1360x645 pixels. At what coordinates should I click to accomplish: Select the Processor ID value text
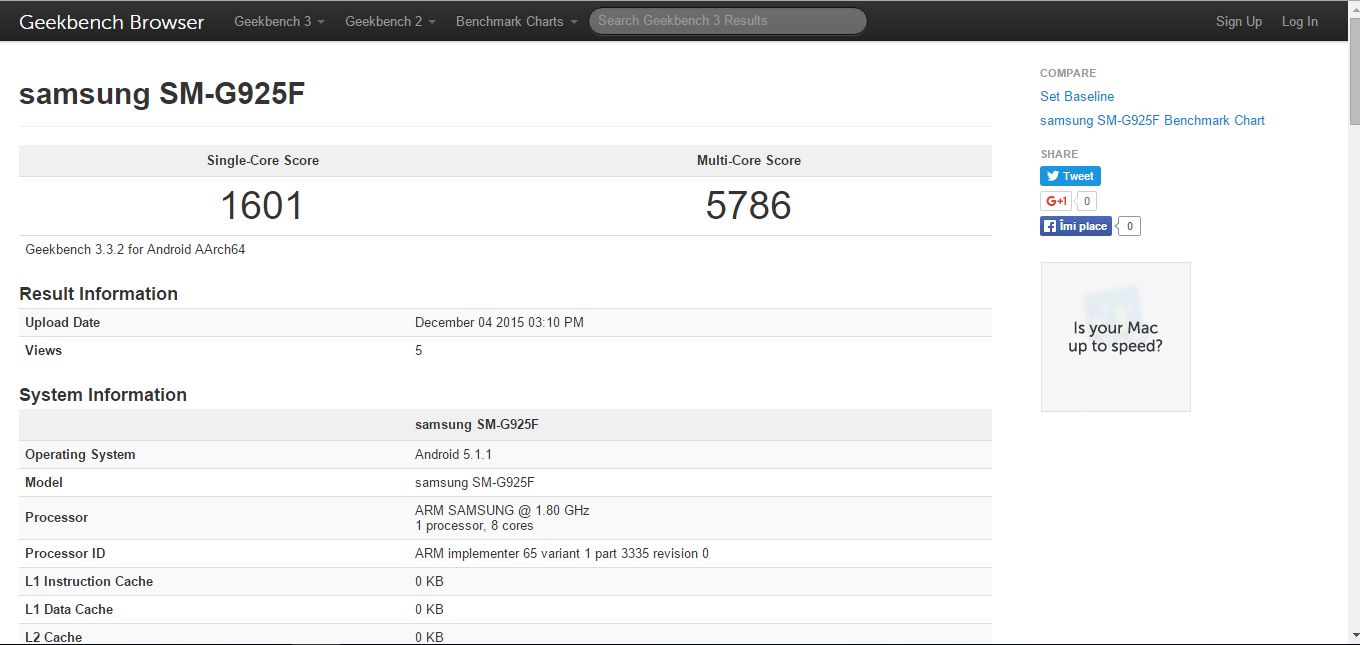pos(562,553)
